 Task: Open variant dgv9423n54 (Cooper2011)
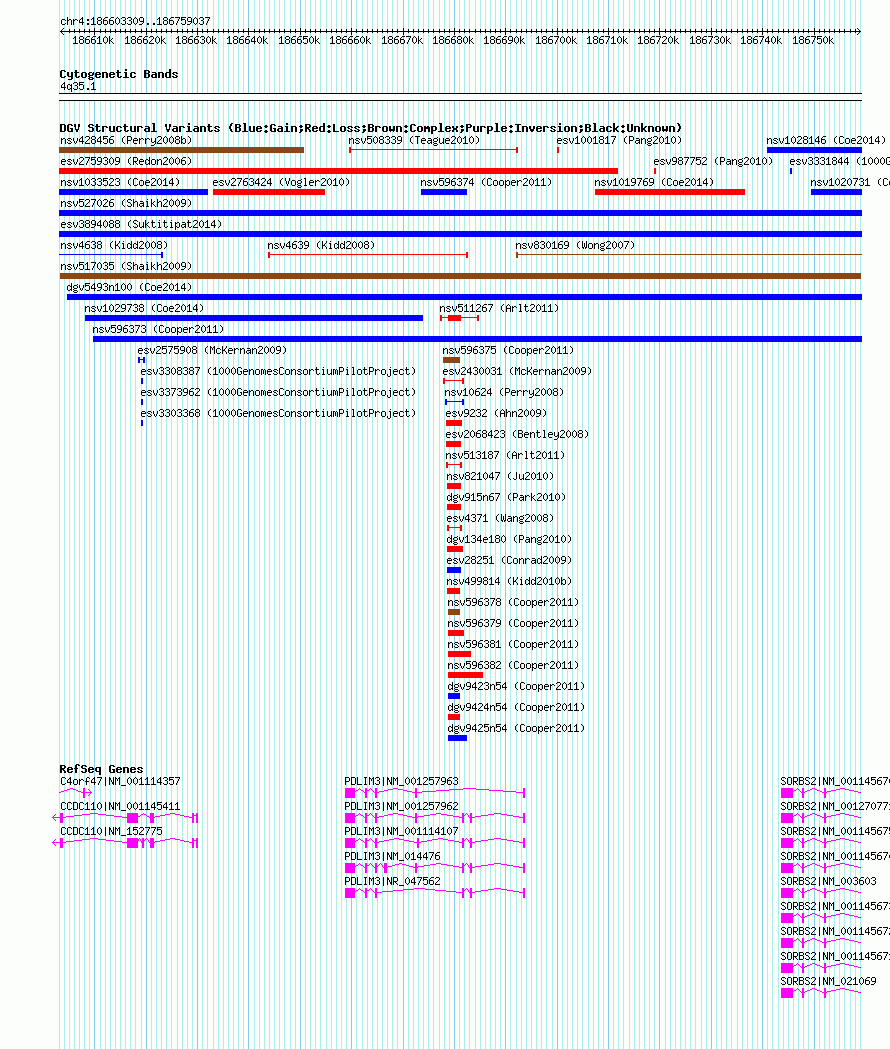click(x=516, y=686)
